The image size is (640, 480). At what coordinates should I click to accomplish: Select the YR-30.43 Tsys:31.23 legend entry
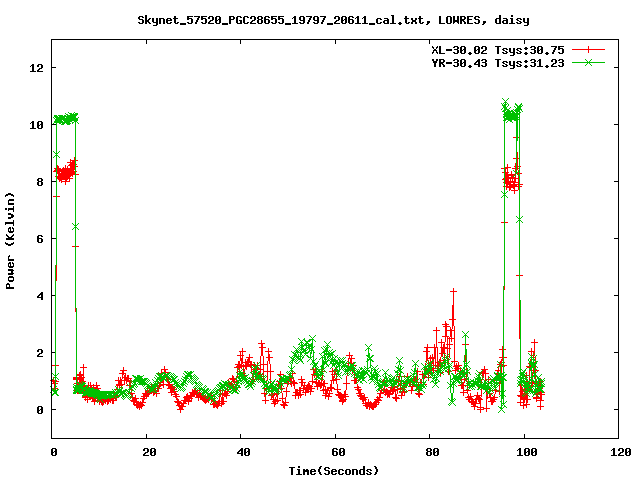(498, 63)
